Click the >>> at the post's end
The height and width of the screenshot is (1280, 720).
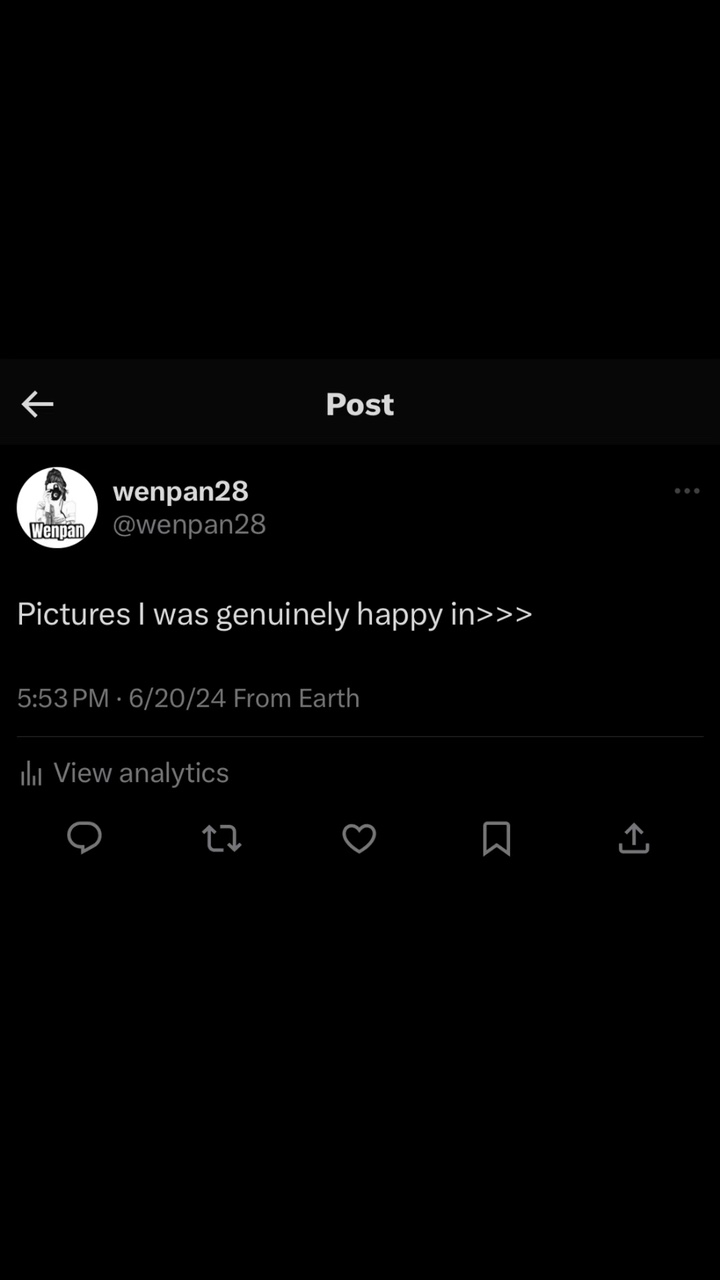click(505, 614)
